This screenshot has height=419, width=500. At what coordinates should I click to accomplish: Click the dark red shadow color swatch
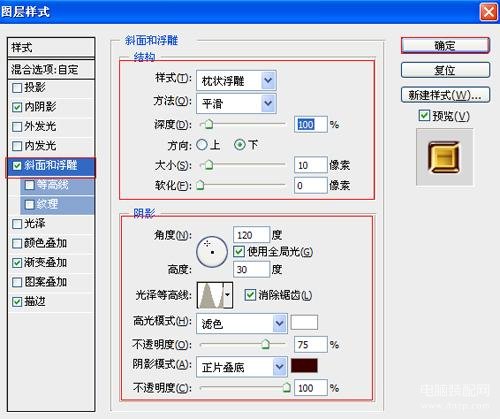coord(304,366)
